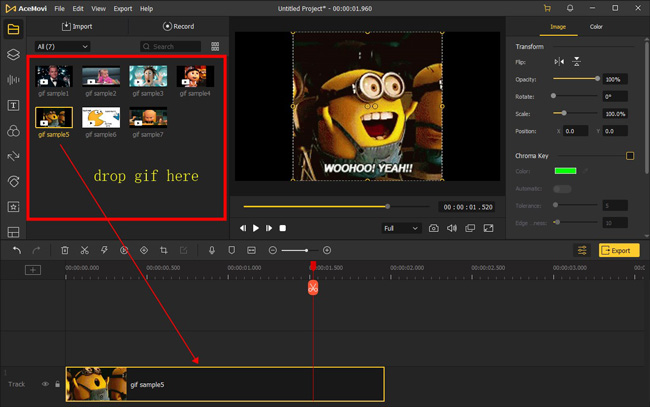Click the Undo arrow in timeline toolbar
The image size is (650, 407).
17,250
